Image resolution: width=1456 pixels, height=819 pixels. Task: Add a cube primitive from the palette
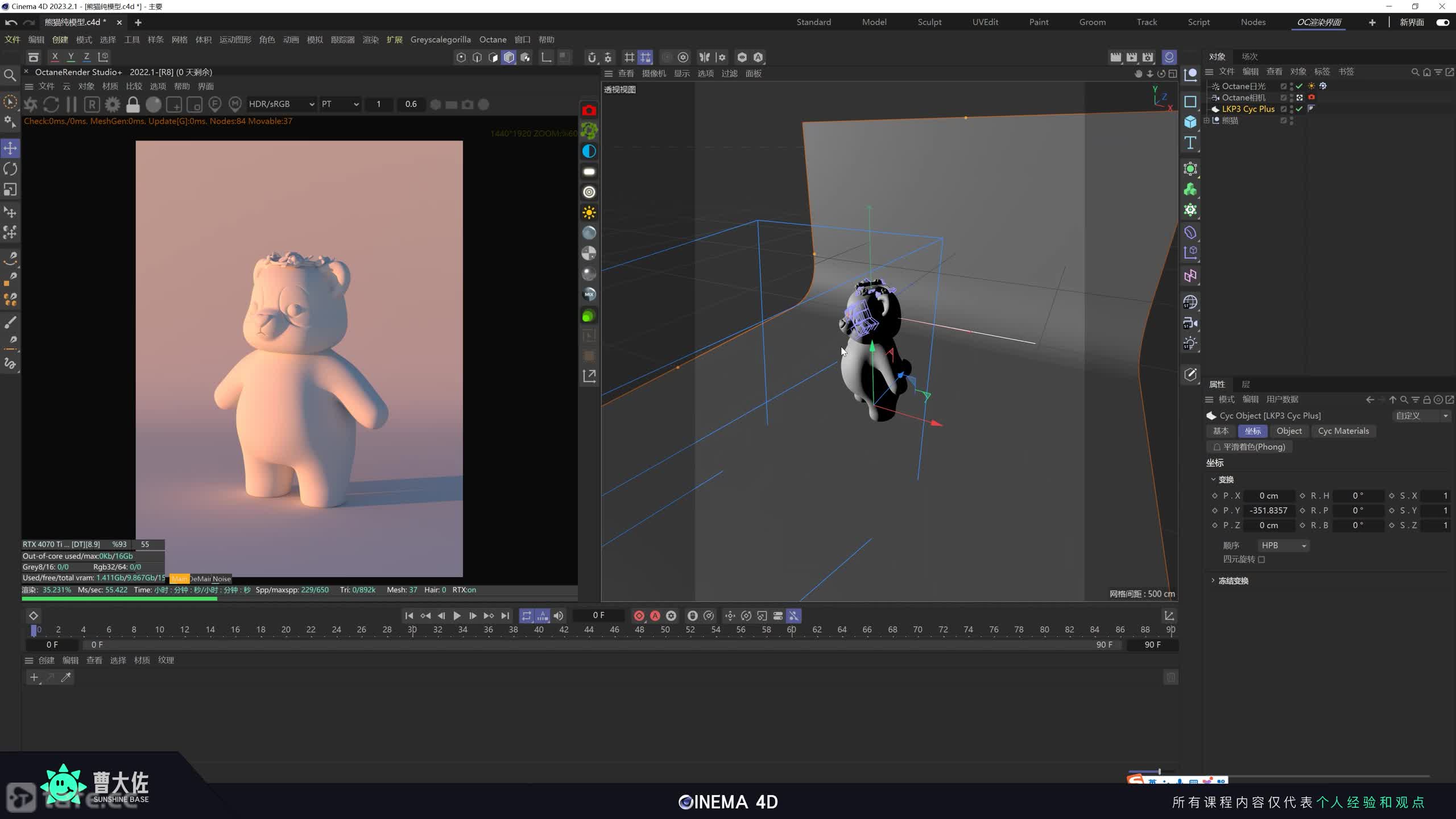point(1190,122)
